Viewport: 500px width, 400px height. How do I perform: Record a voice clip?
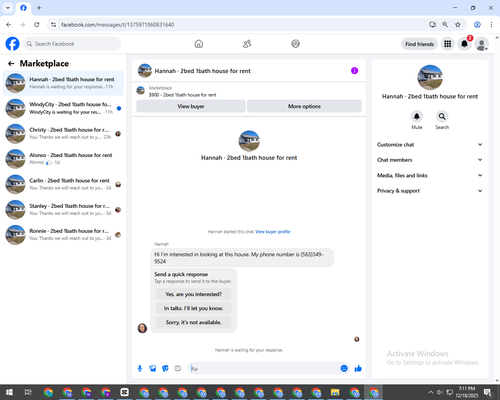[x=140, y=368]
